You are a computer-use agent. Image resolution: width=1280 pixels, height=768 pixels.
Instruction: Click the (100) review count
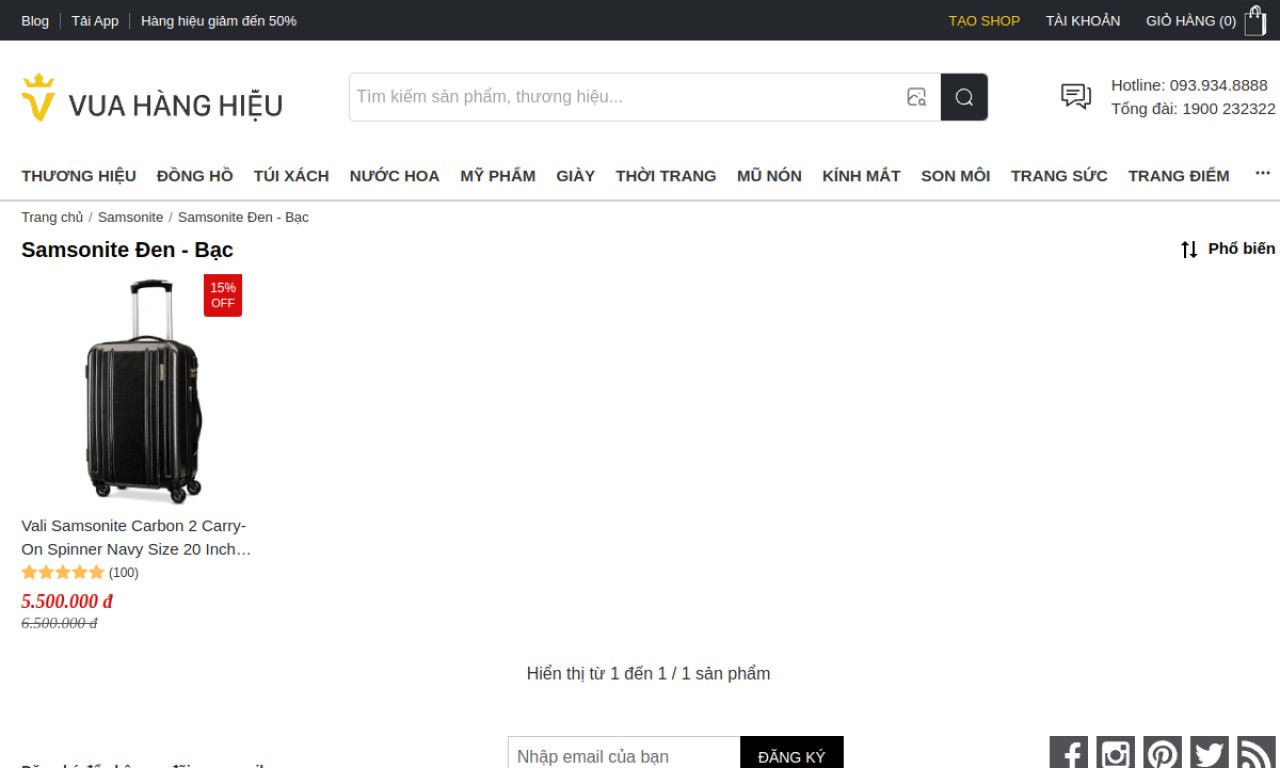pos(124,573)
